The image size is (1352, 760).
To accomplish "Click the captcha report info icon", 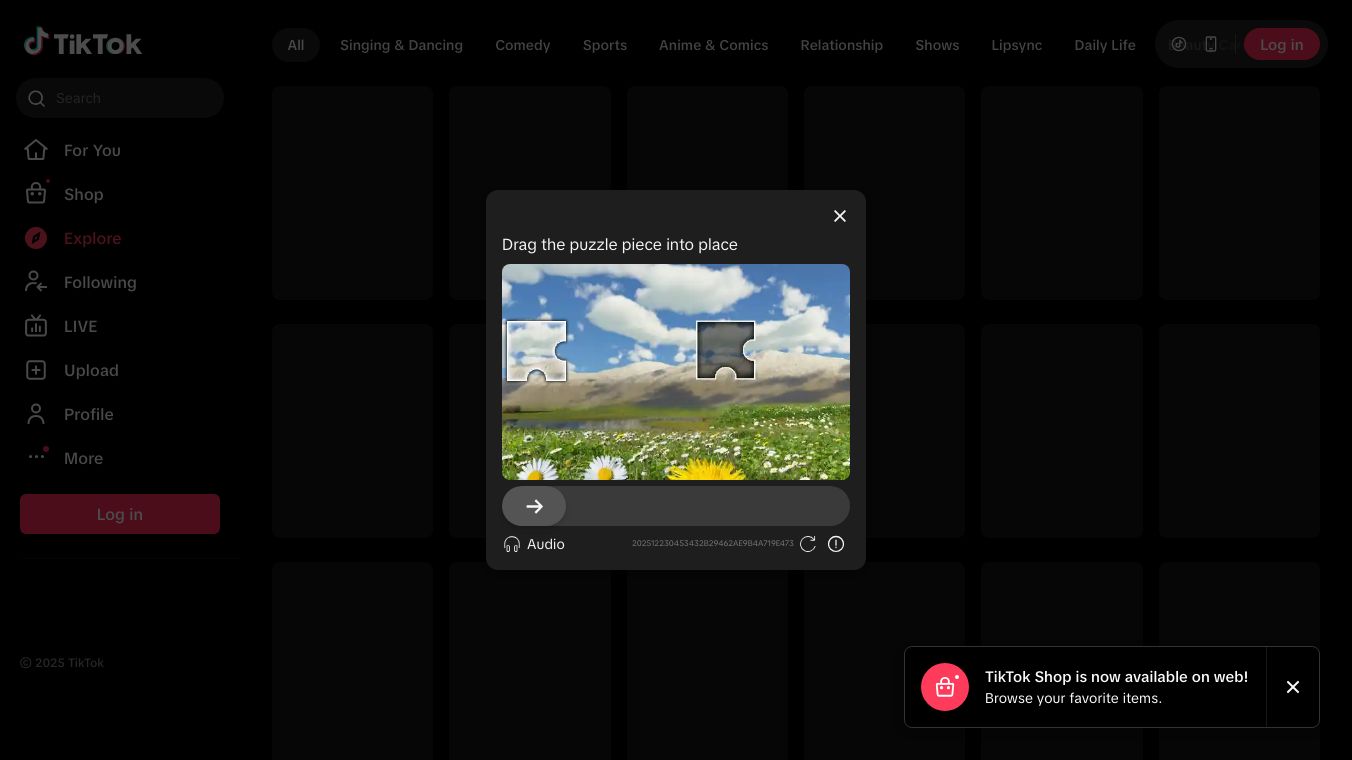I will pyautogui.click(x=836, y=544).
